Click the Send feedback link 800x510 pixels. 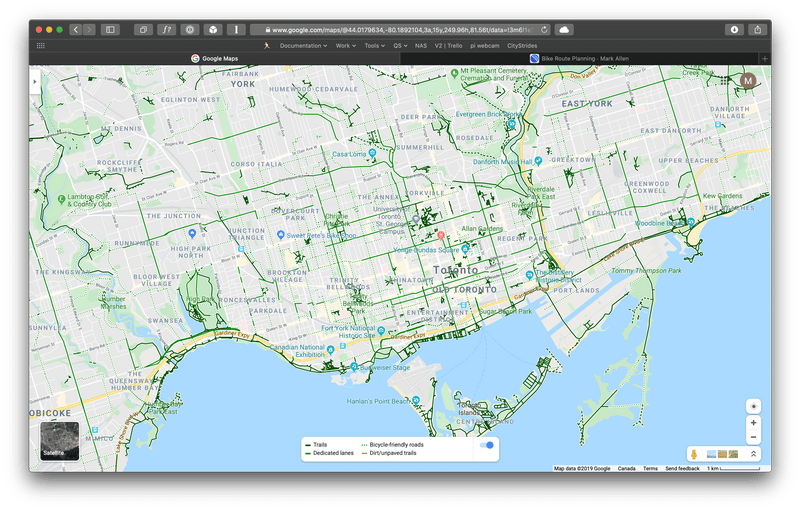point(682,468)
